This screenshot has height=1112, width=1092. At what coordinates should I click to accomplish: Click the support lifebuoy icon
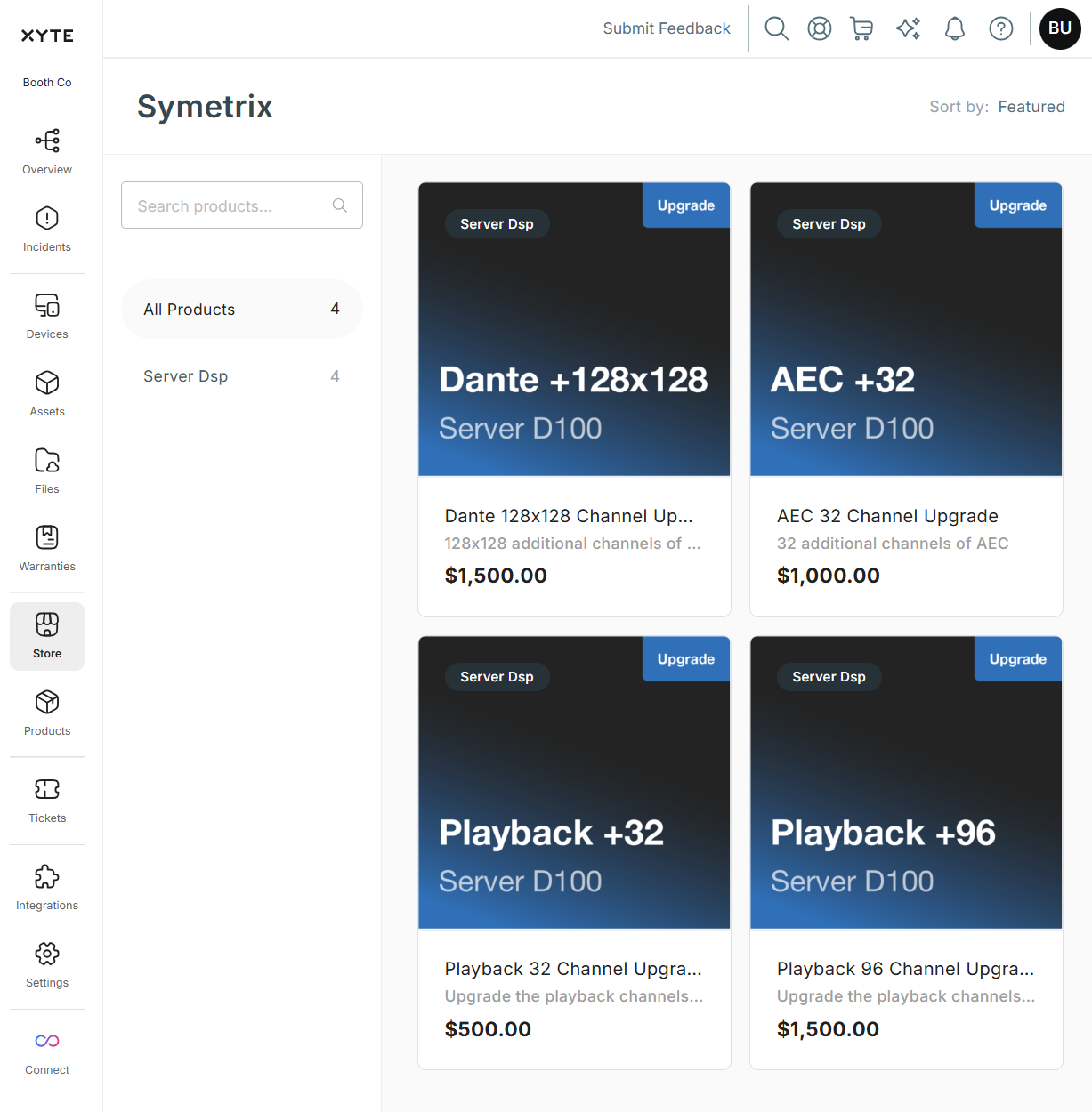pos(820,28)
